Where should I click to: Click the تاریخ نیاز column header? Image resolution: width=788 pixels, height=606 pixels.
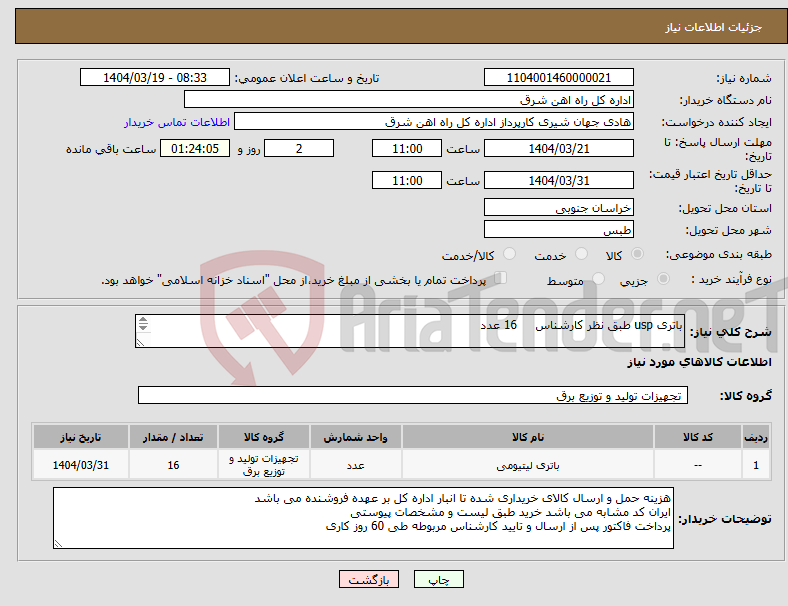[81, 437]
